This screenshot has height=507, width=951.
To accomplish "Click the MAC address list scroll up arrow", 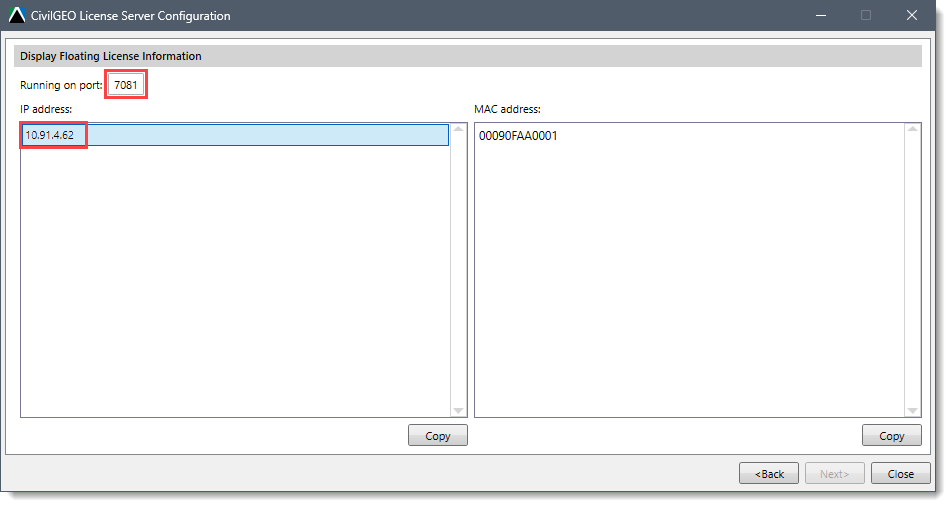I will 912,129.
